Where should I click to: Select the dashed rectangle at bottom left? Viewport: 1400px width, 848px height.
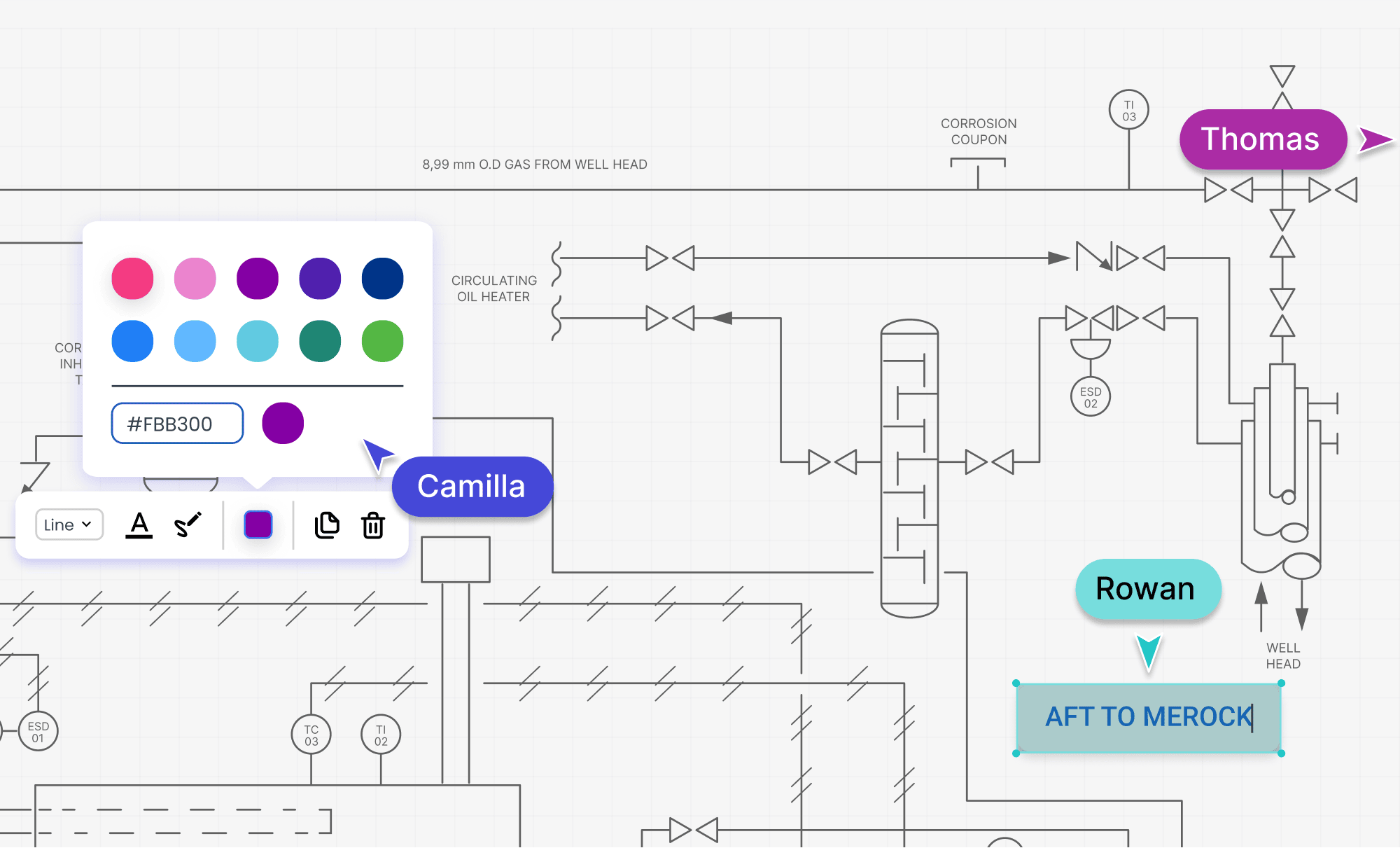click(x=166, y=821)
